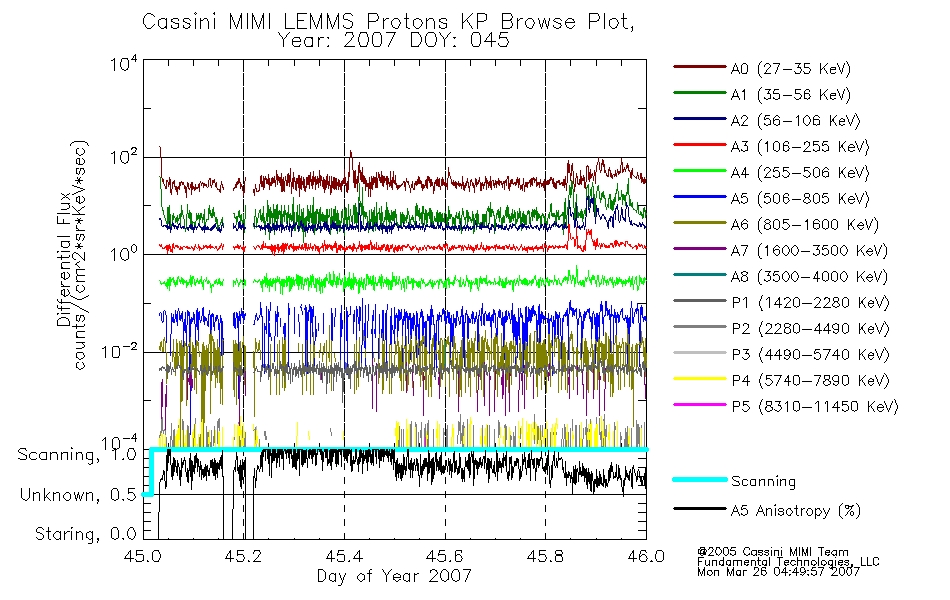The height and width of the screenshot is (600, 950).
Task: Click the red A3 legend line
Action: (x=699, y=145)
